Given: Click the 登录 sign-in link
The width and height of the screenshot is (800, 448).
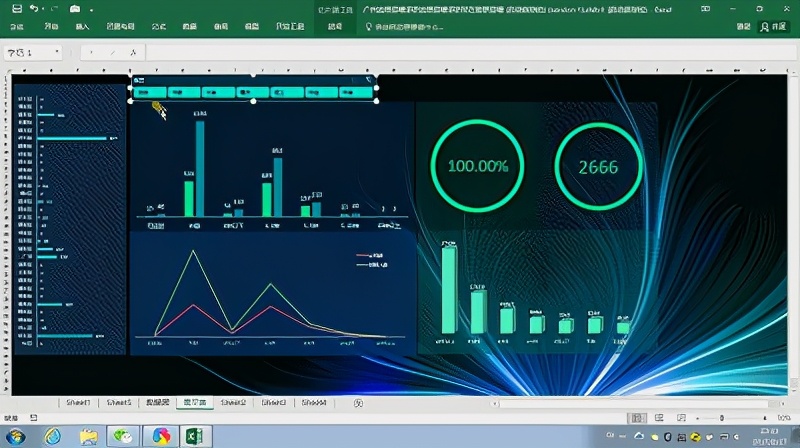Looking at the screenshot, I should (743, 27).
